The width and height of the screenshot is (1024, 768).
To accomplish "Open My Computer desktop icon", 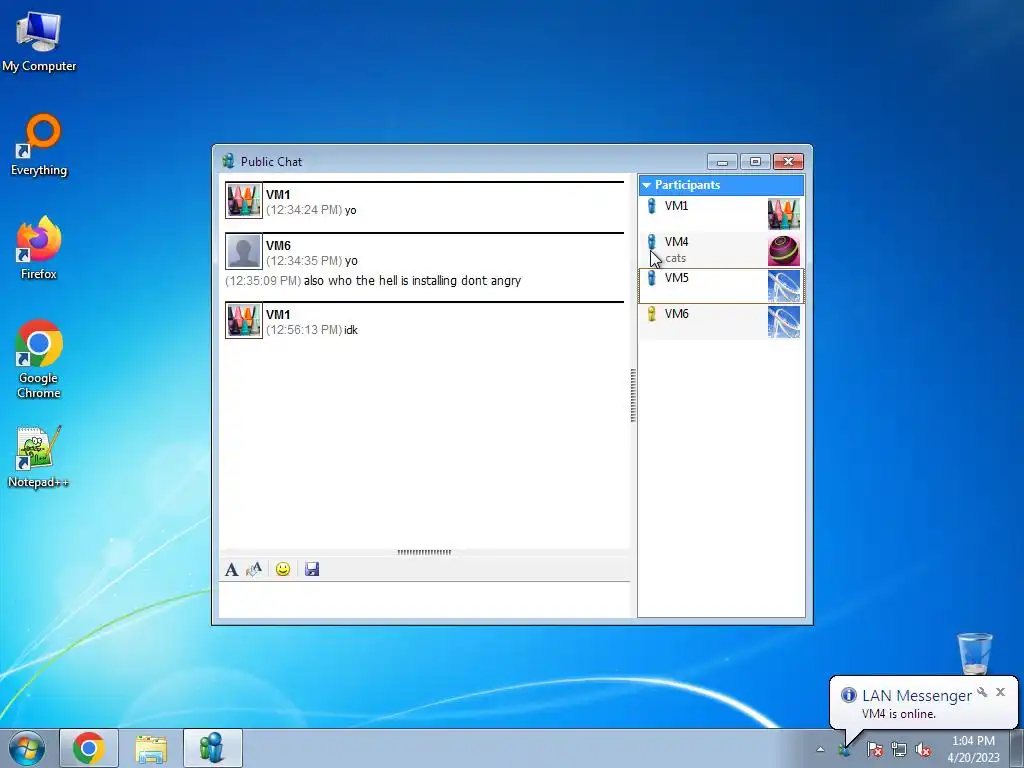I will tap(39, 41).
